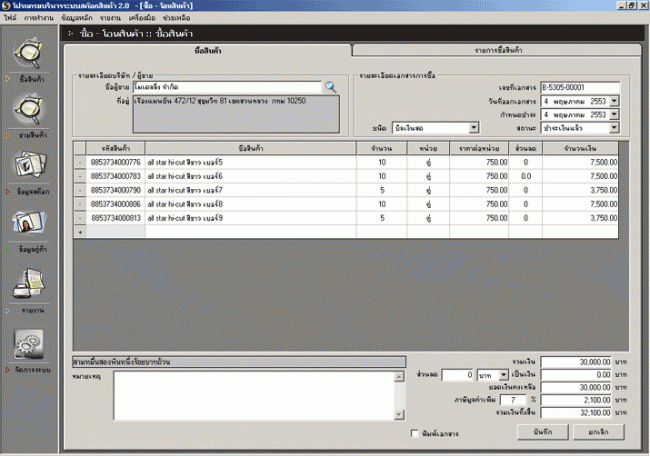Click the plus icon to add new row
The image size is (650, 456).
(x=80, y=232)
